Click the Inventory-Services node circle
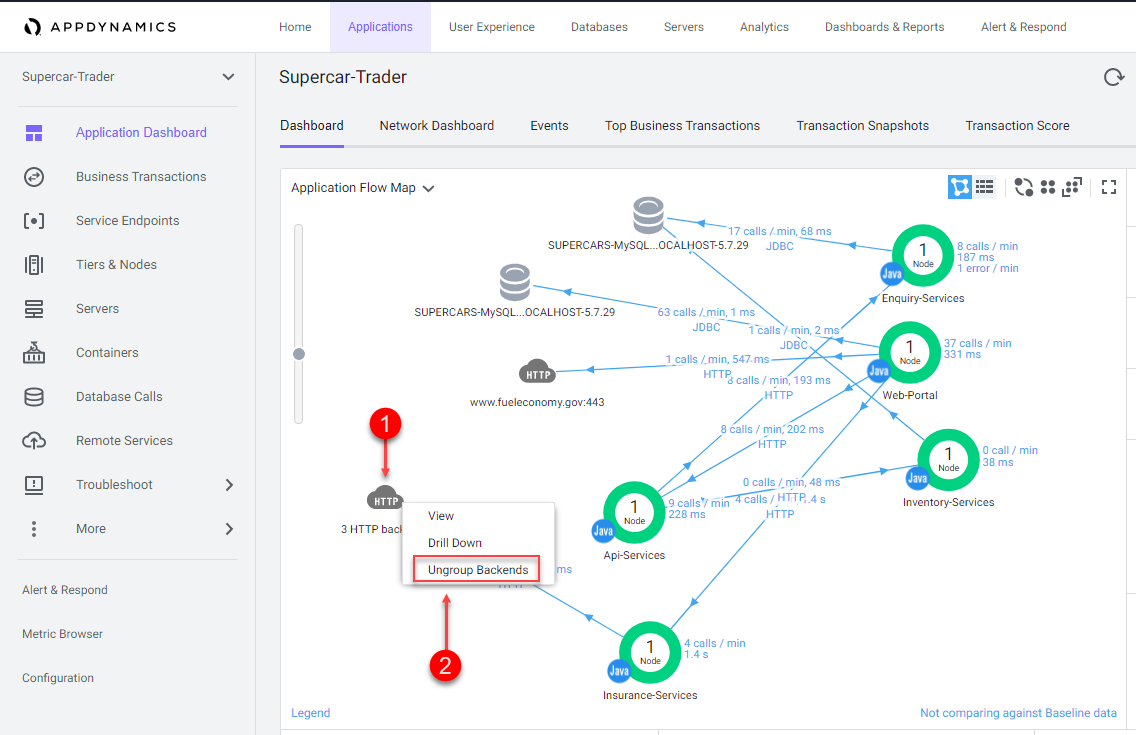The width and height of the screenshot is (1136, 735). (948, 460)
